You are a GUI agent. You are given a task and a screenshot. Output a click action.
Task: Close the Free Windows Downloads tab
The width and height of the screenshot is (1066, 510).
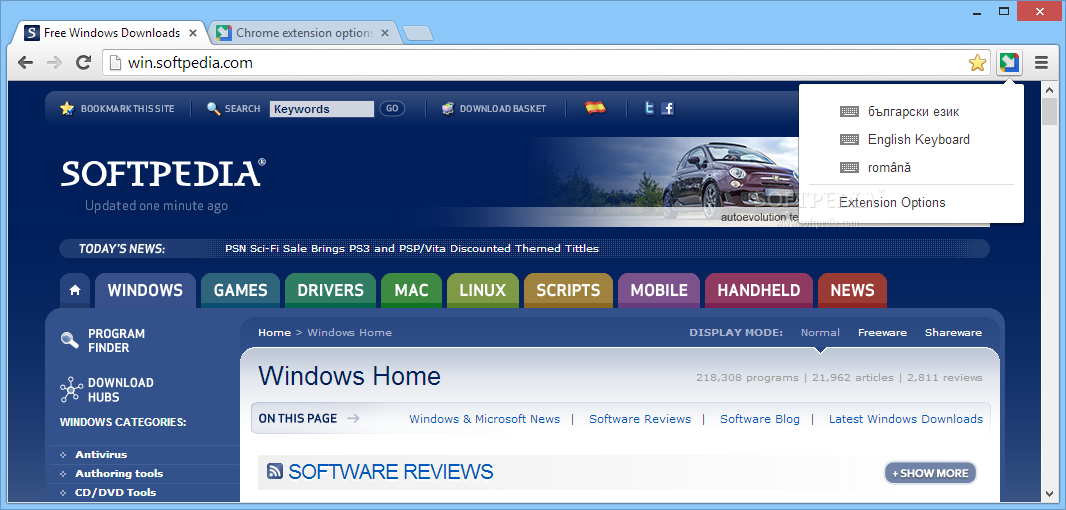coord(193,33)
